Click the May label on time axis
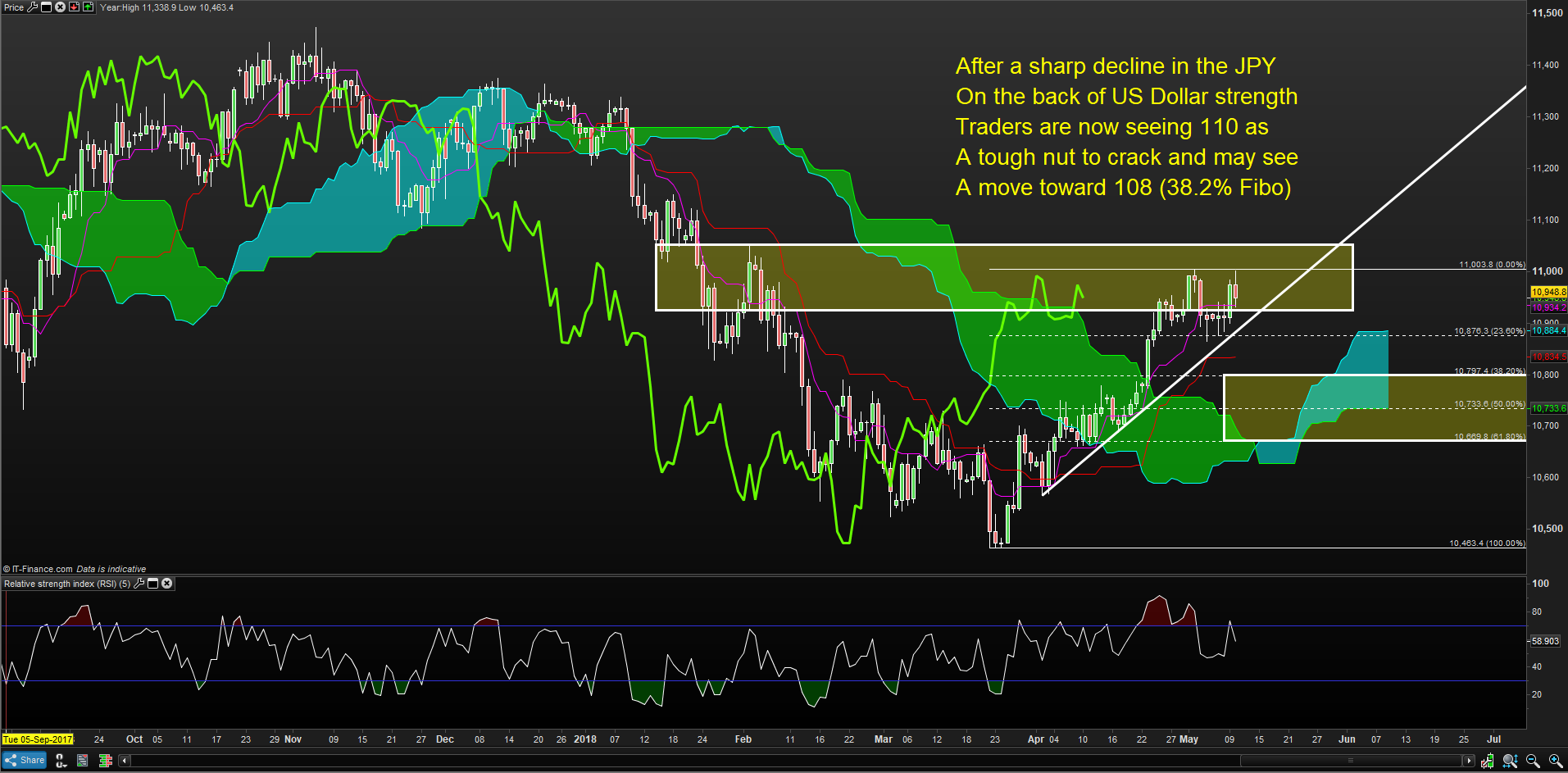 point(1188,739)
